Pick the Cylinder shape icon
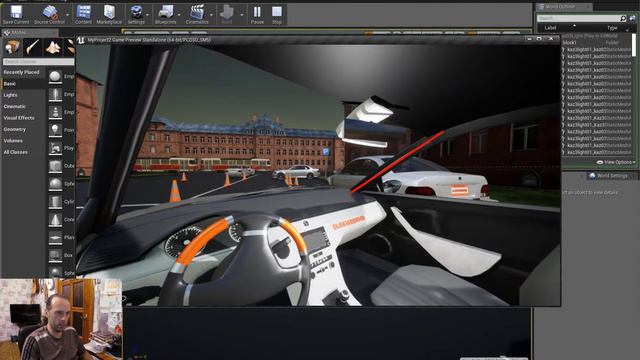640x360 pixels. click(x=55, y=202)
